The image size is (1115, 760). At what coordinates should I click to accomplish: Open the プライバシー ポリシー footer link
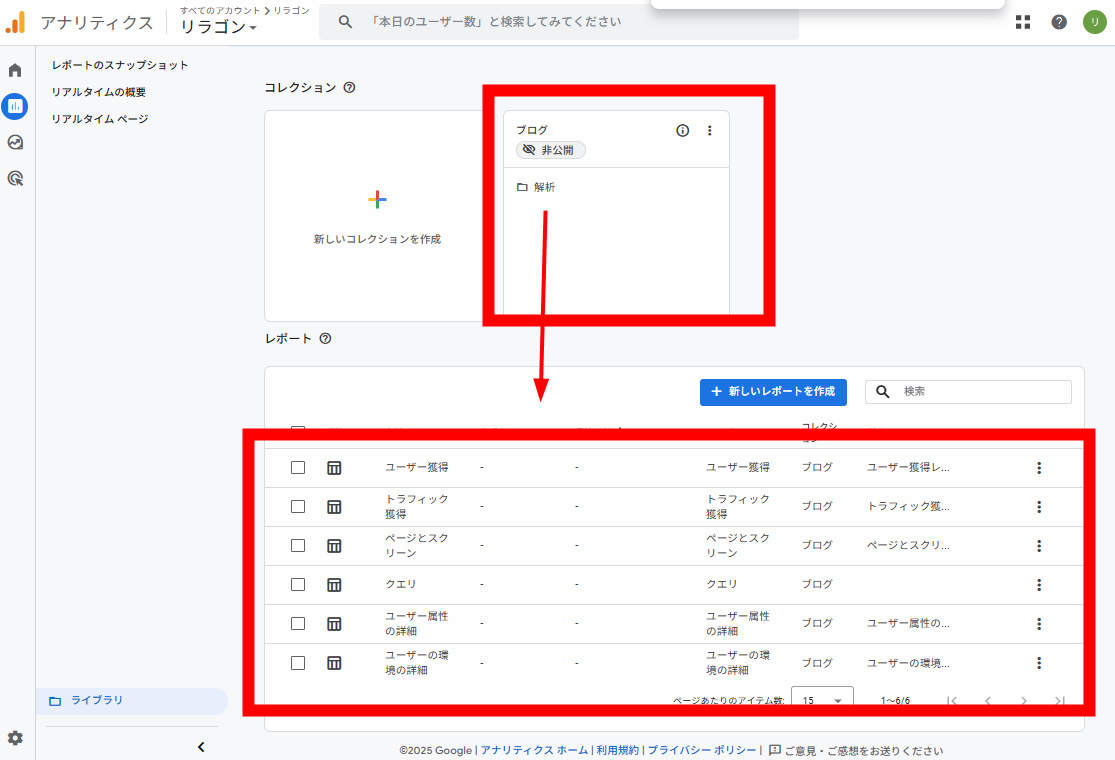point(700,750)
